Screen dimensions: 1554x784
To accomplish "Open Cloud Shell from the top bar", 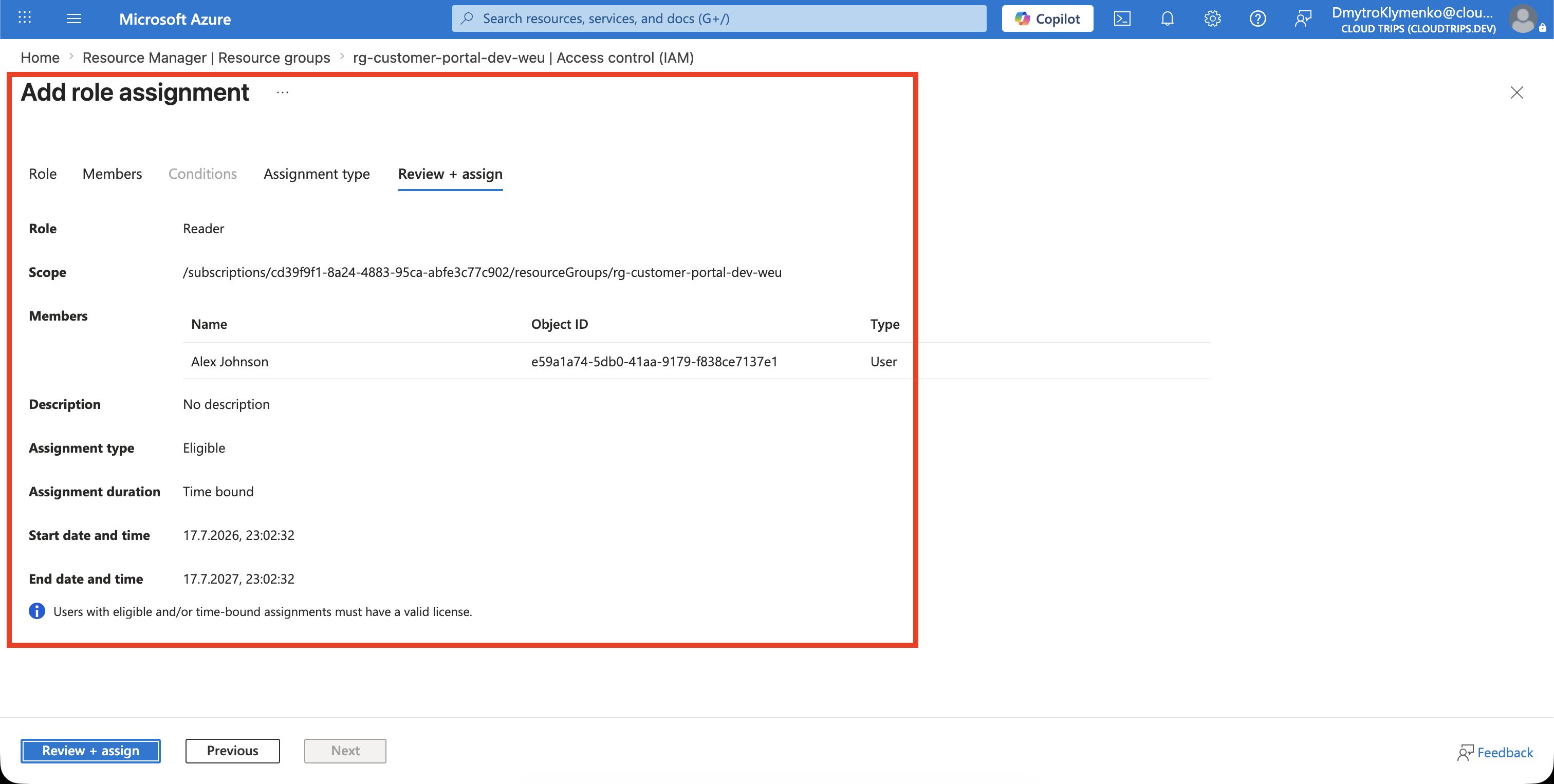I will click(1122, 18).
